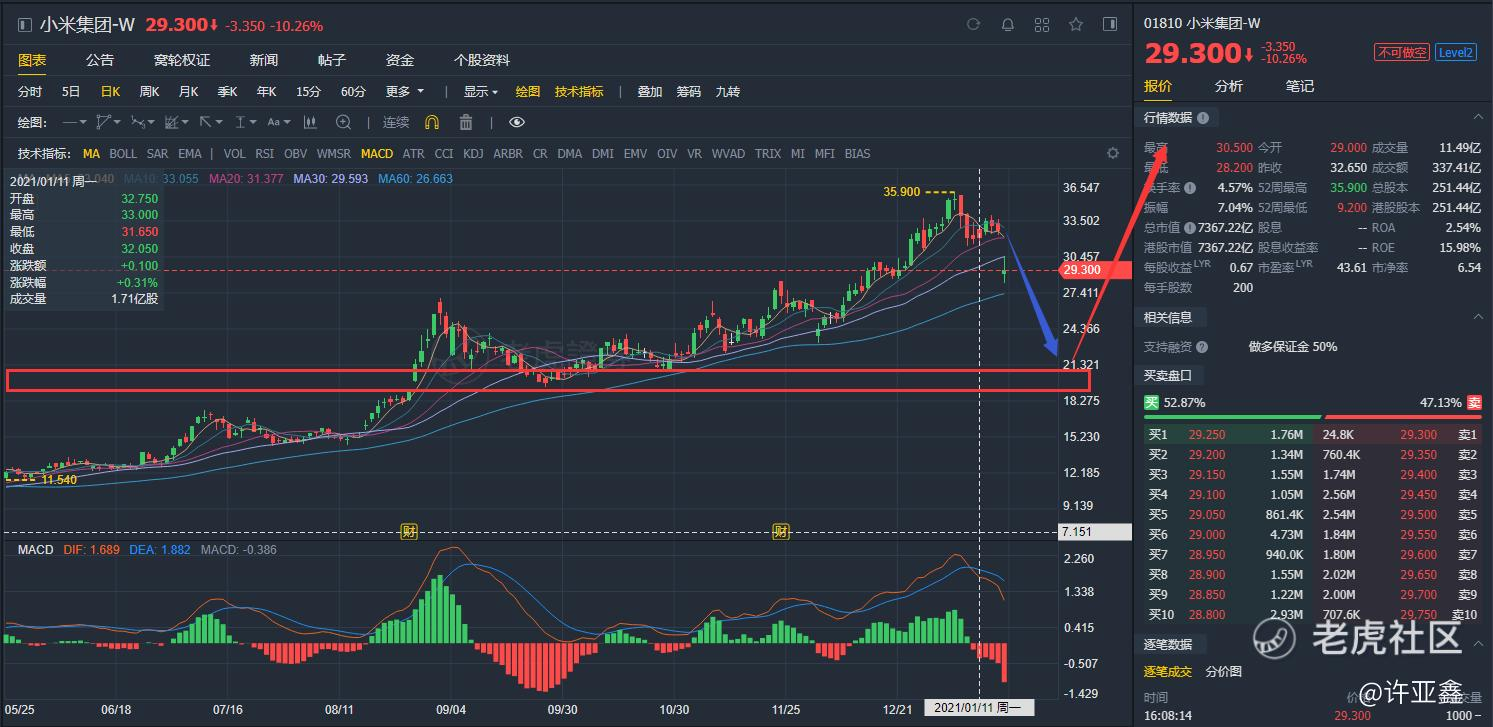This screenshot has width=1493, height=727.
Task: Open indicator settings gear icon
Action: pos(1112,153)
